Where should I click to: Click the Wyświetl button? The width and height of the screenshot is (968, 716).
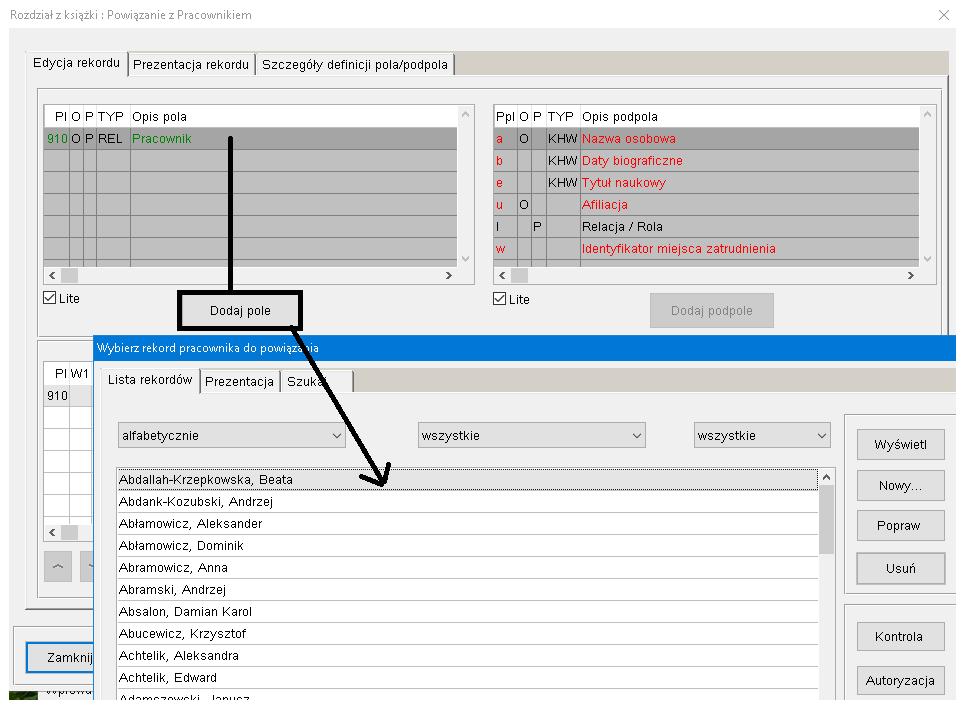(901, 445)
